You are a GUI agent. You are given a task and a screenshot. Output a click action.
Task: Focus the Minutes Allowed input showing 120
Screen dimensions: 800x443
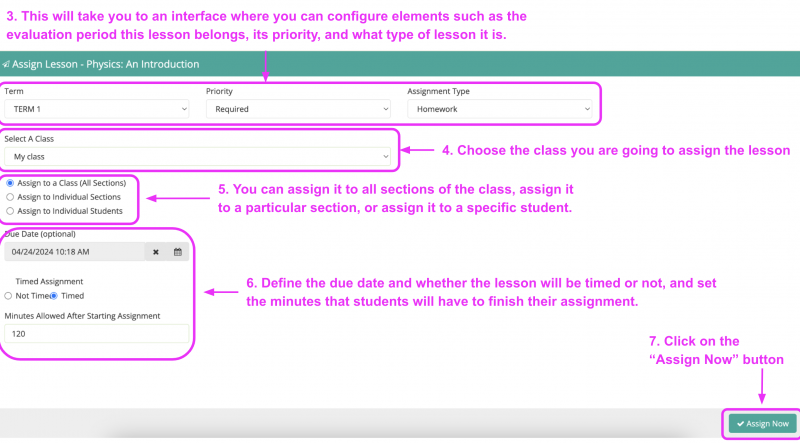point(97,334)
